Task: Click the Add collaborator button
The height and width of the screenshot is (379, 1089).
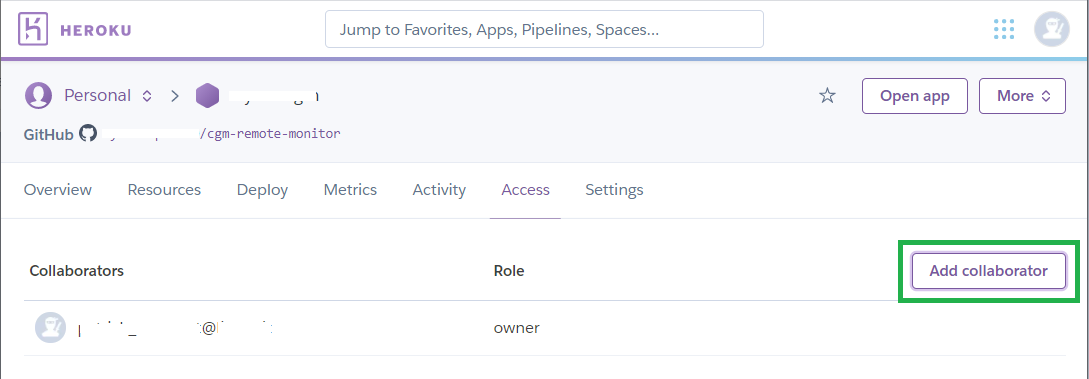Action: click(x=988, y=271)
